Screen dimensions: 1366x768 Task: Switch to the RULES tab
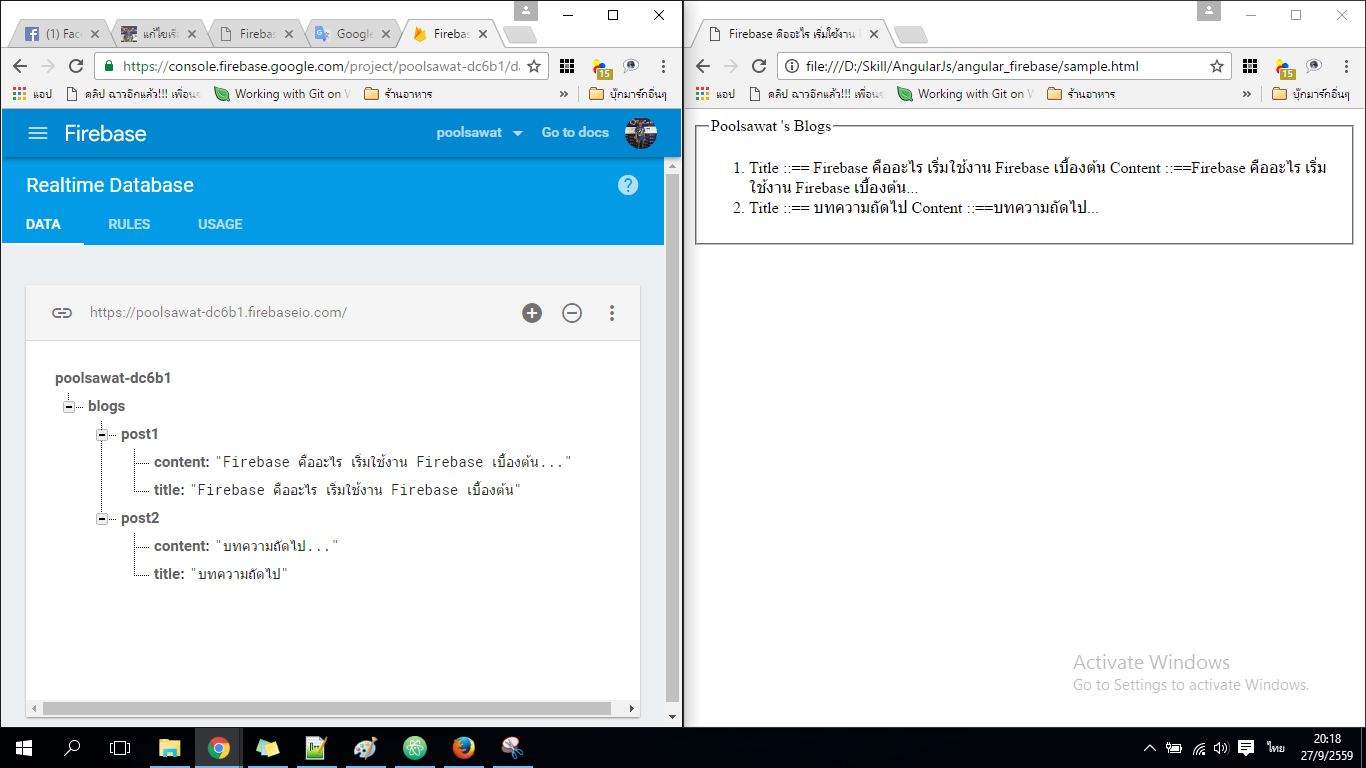click(129, 224)
